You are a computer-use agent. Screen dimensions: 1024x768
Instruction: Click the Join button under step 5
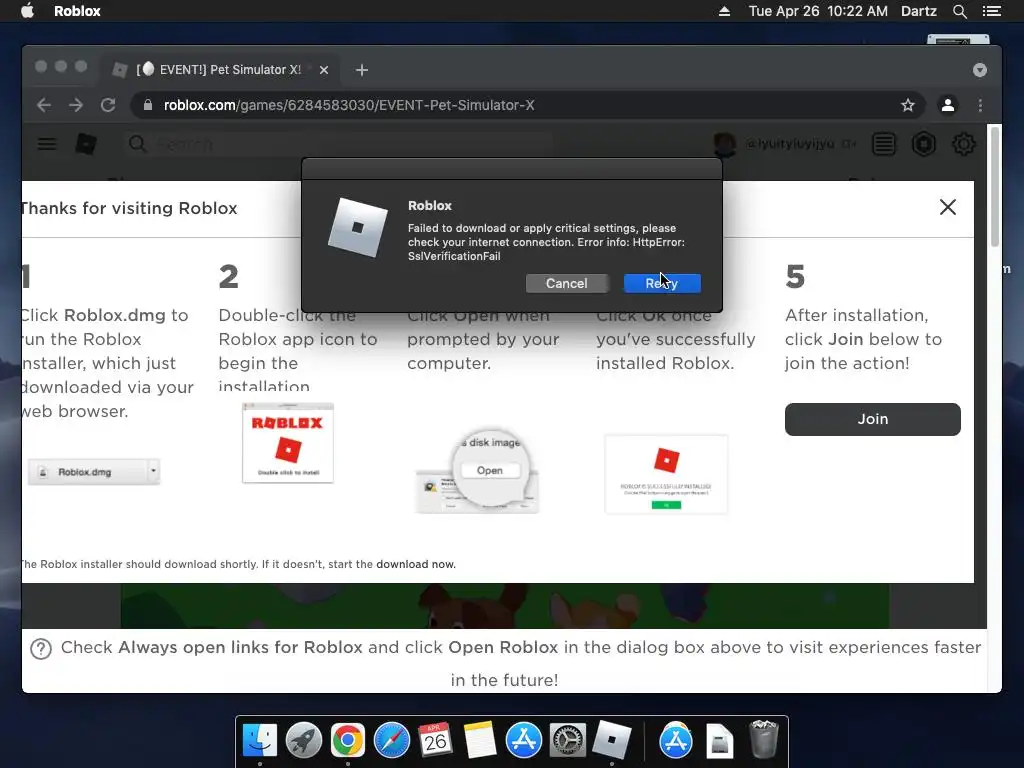872,419
